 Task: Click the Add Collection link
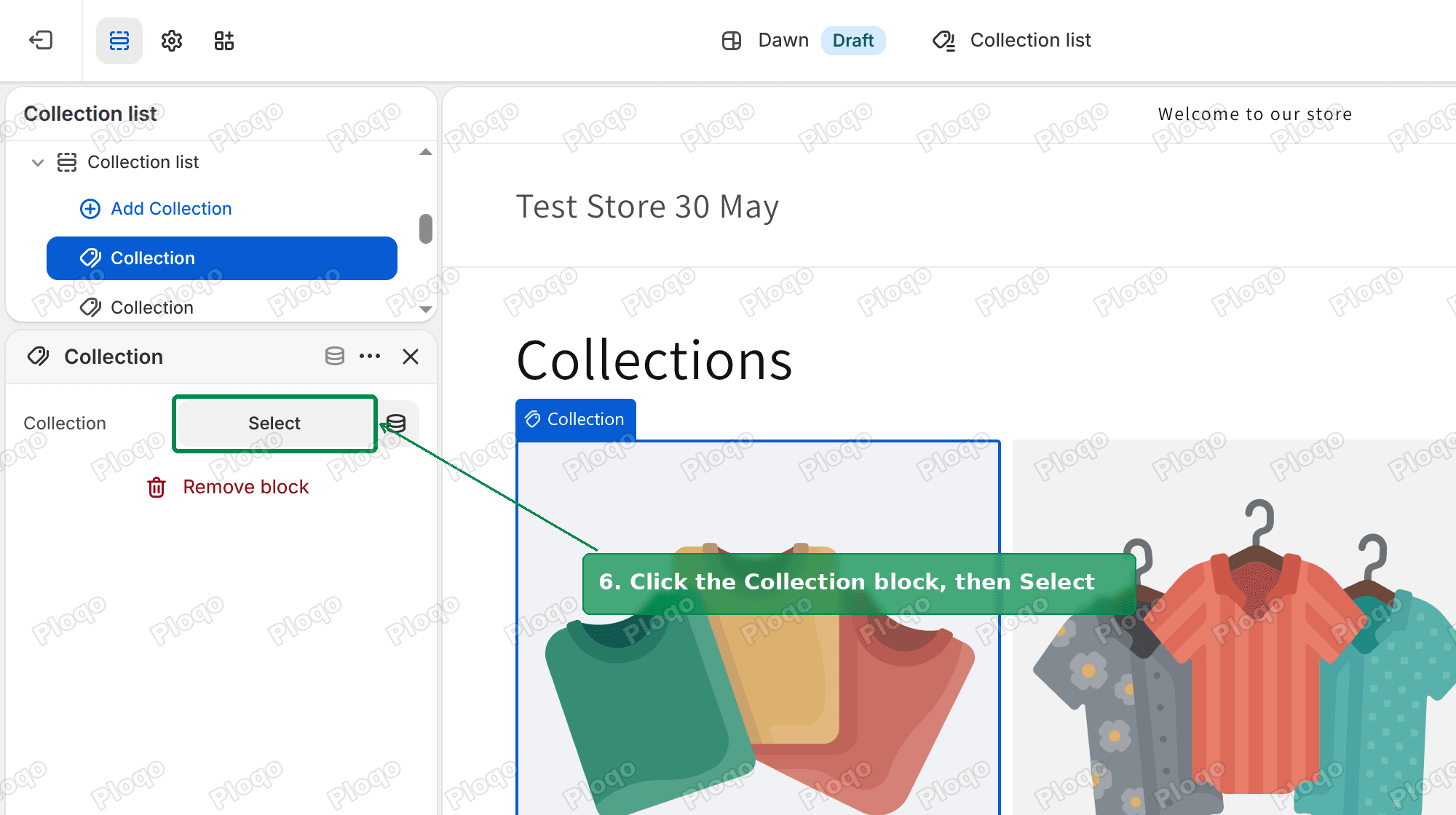click(x=171, y=209)
